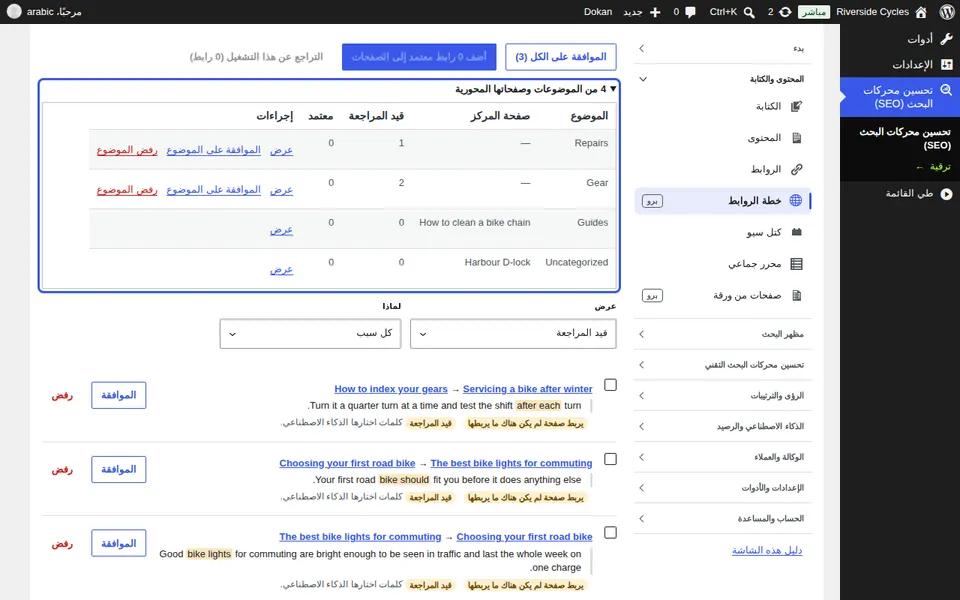Open Servicing a bike after winter link

(528, 389)
